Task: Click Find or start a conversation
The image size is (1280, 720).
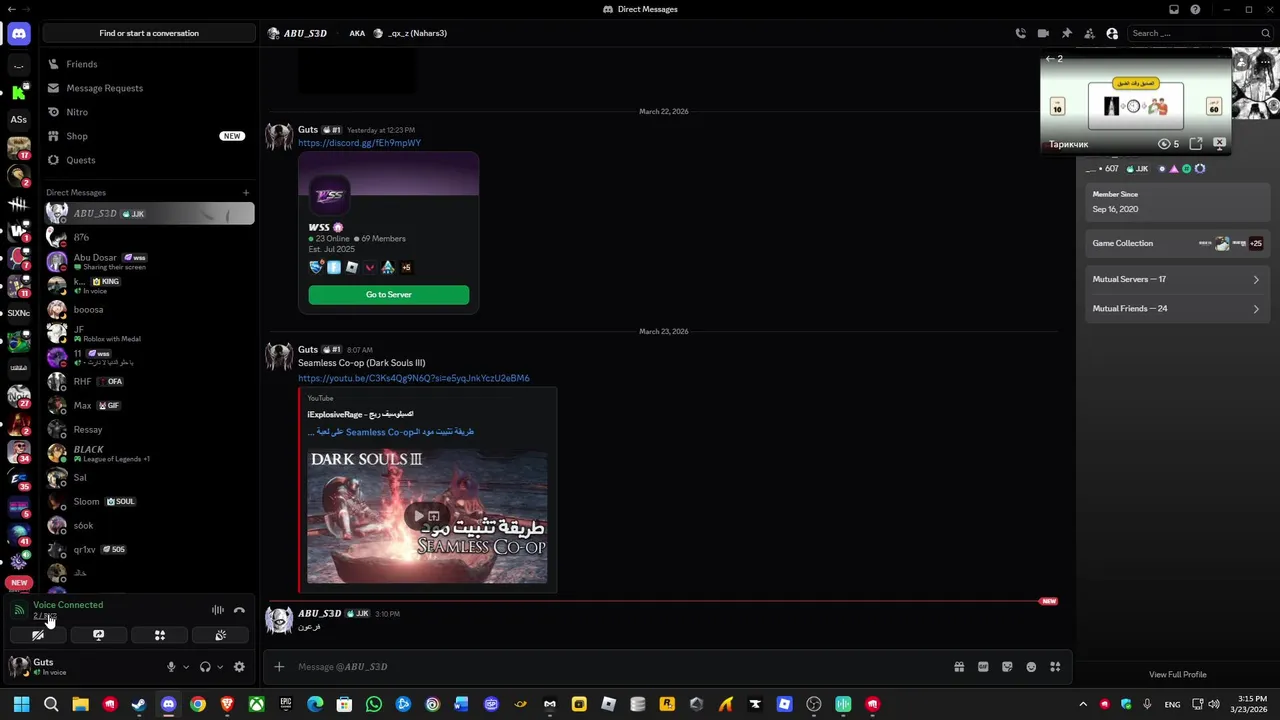Action: [x=149, y=33]
